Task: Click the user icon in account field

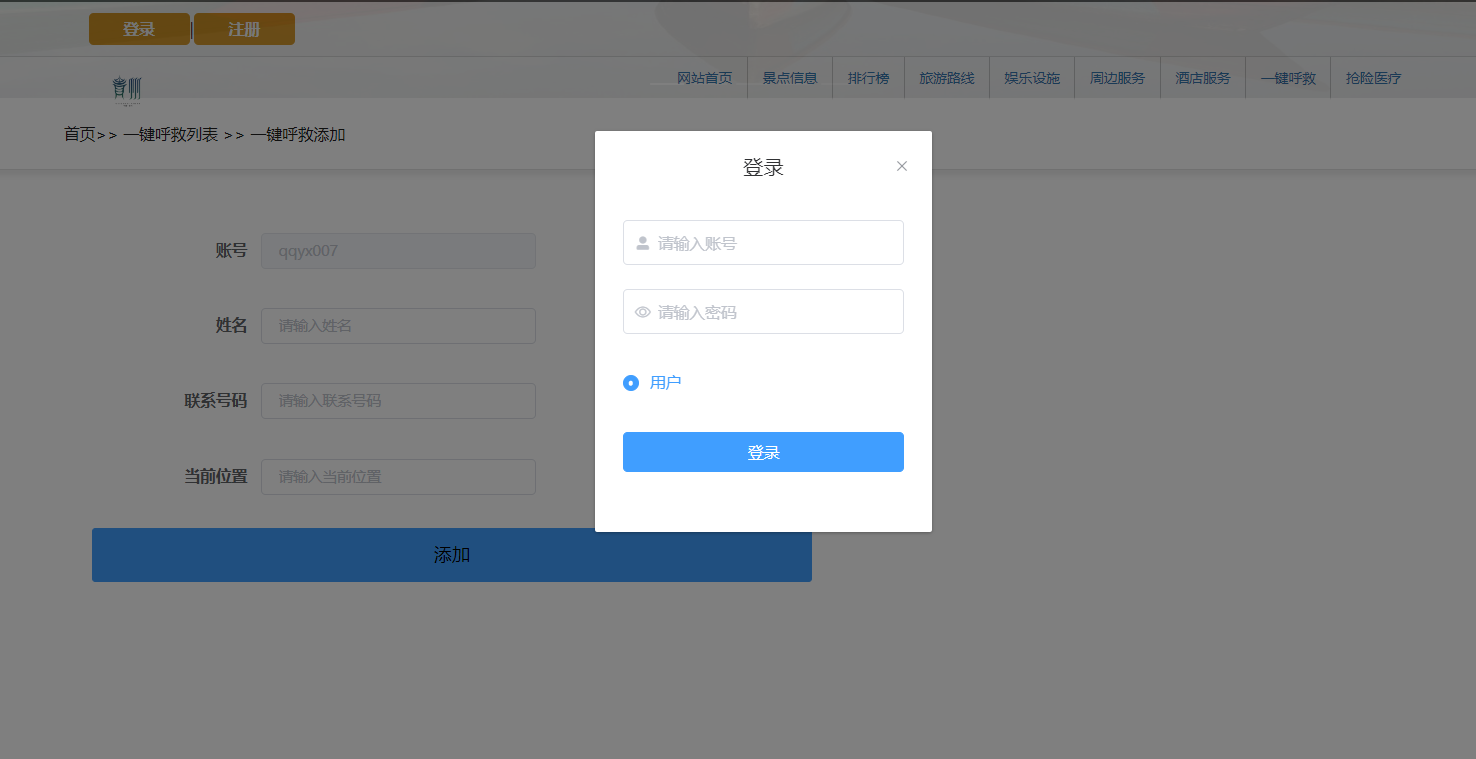Action: pos(643,243)
